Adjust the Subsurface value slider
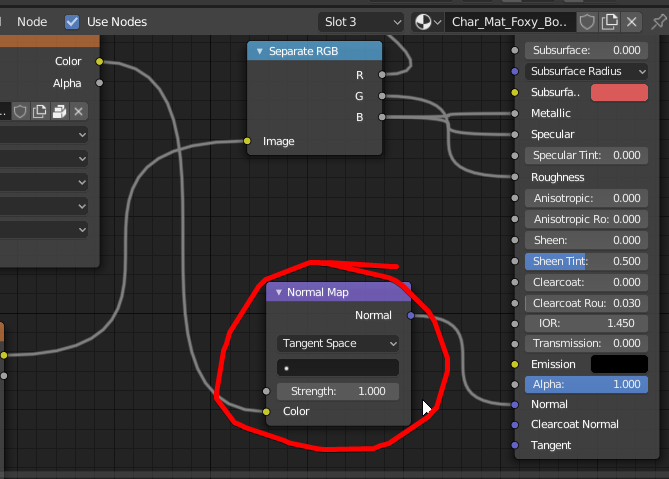 (586, 50)
